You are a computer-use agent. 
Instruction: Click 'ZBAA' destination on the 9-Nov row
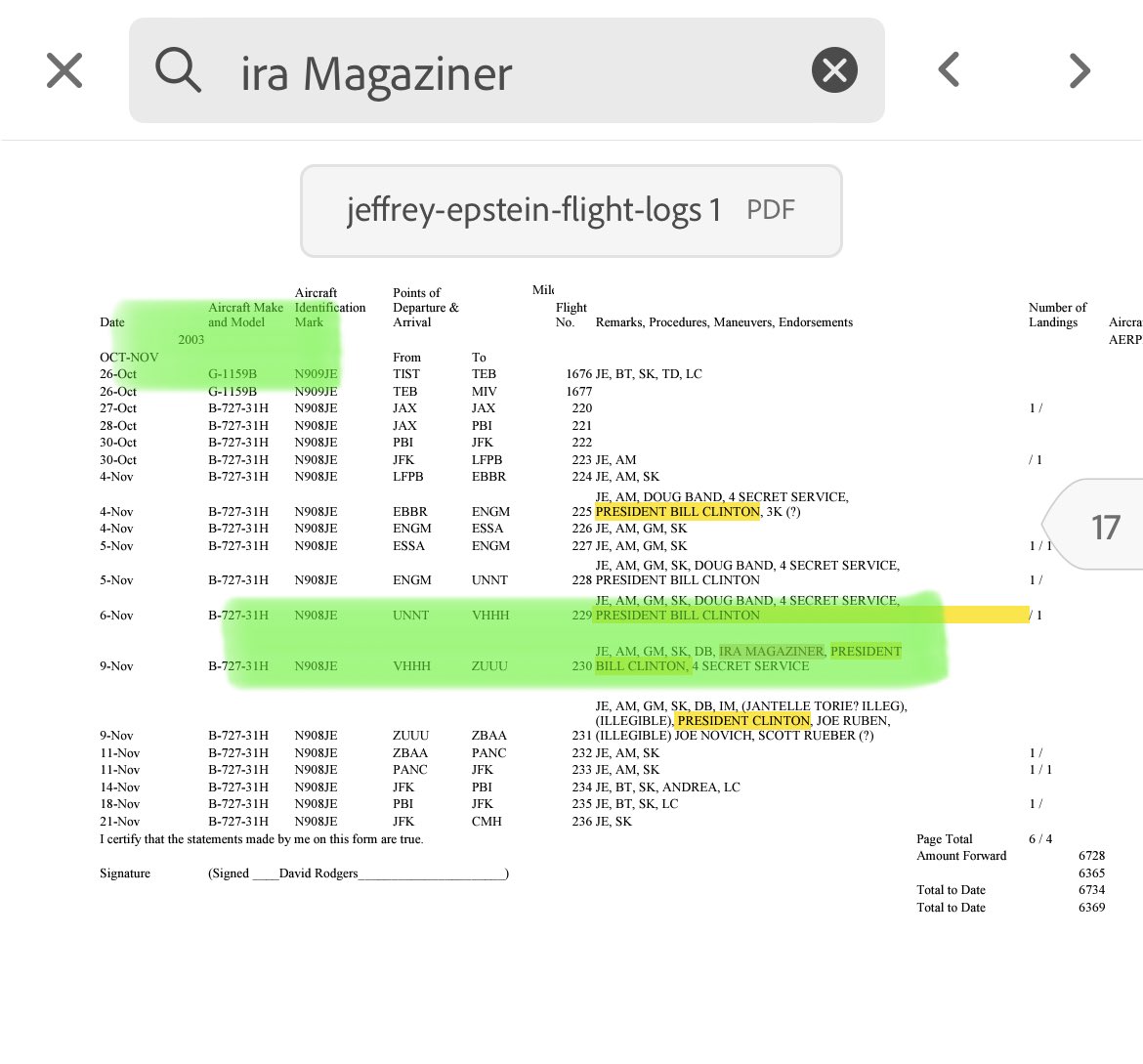tap(489, 736)
